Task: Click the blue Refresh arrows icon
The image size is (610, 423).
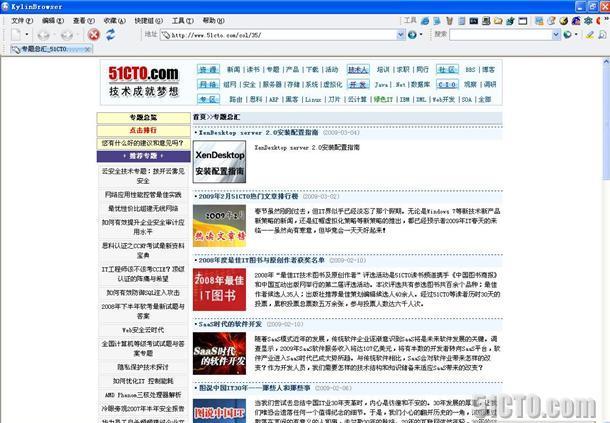Action: [x=111, y=35]
